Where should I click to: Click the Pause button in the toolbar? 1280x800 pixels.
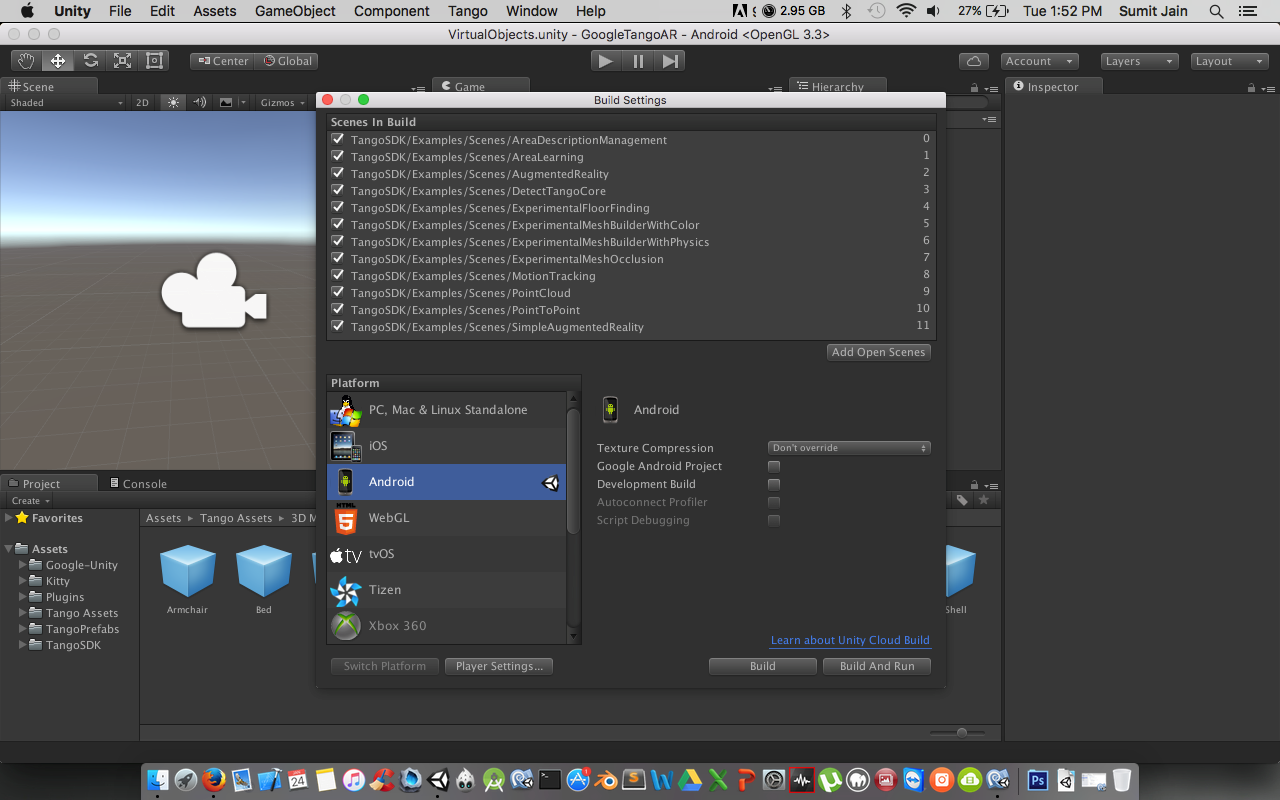pyautogui.click(x=638, y=61)
